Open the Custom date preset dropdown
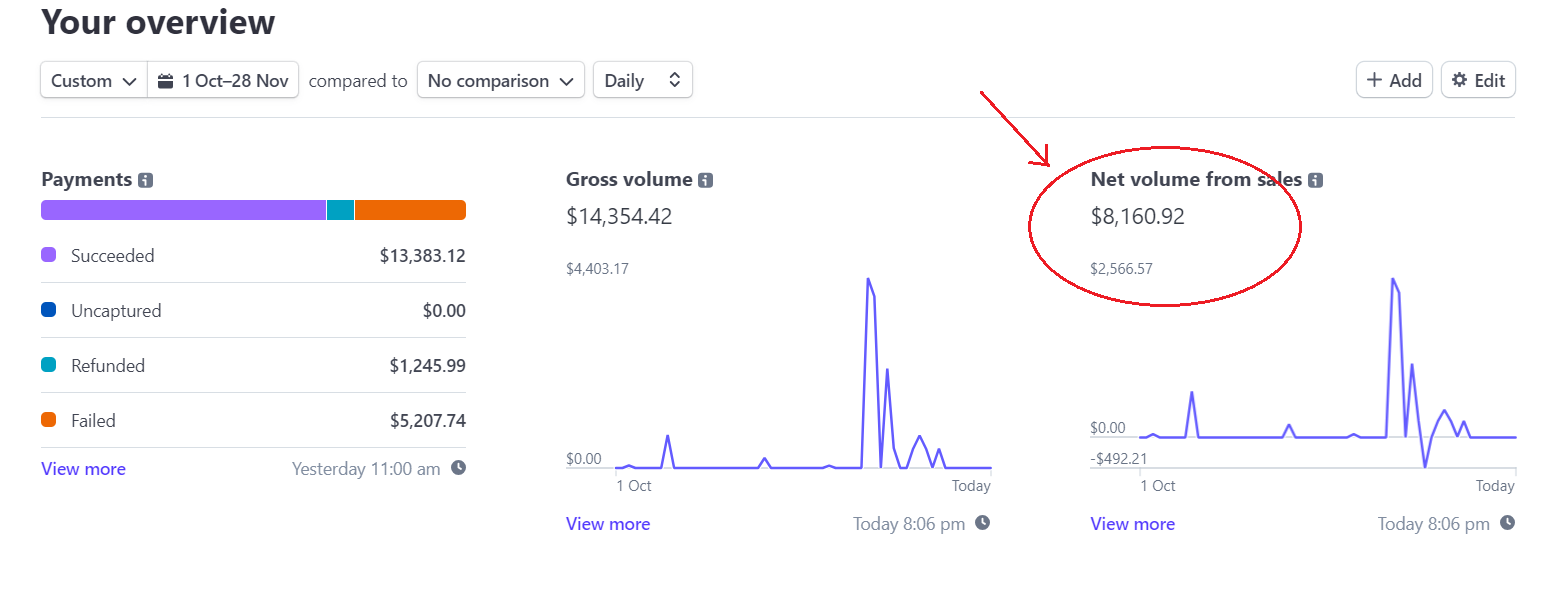Screen dimensions: 1549x591 tap(94, 81)
